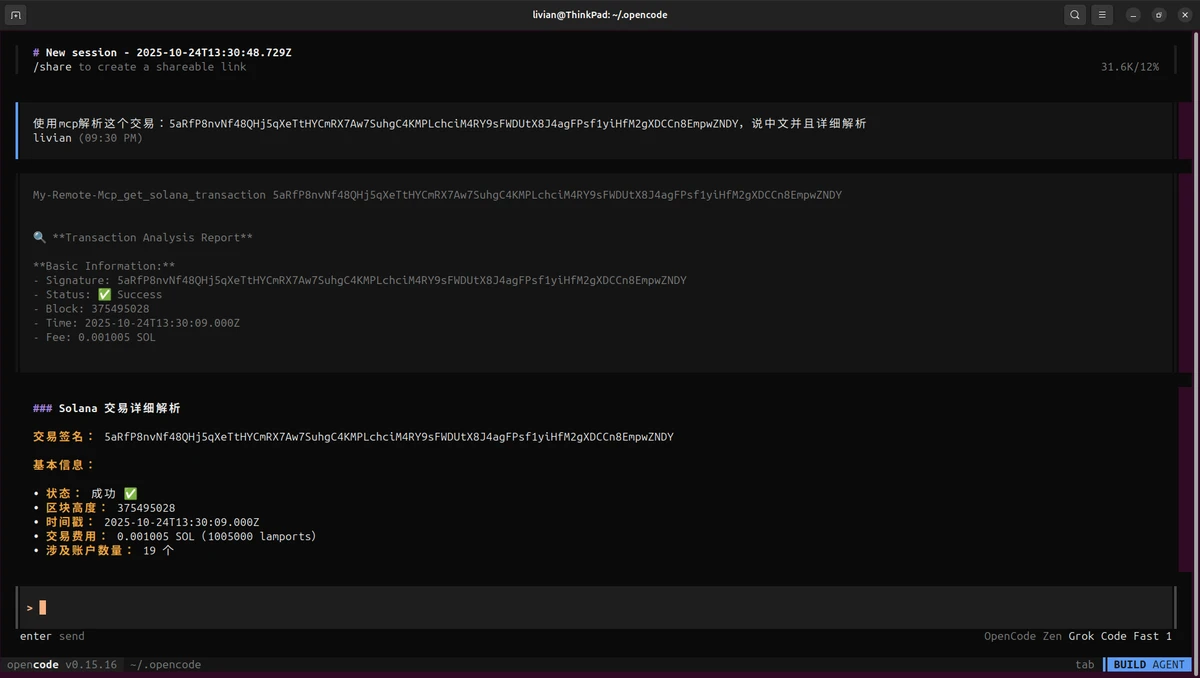The image size is (1200, 678).
Task: Click the new tab icon in title bar
Action: coord(16,15)
